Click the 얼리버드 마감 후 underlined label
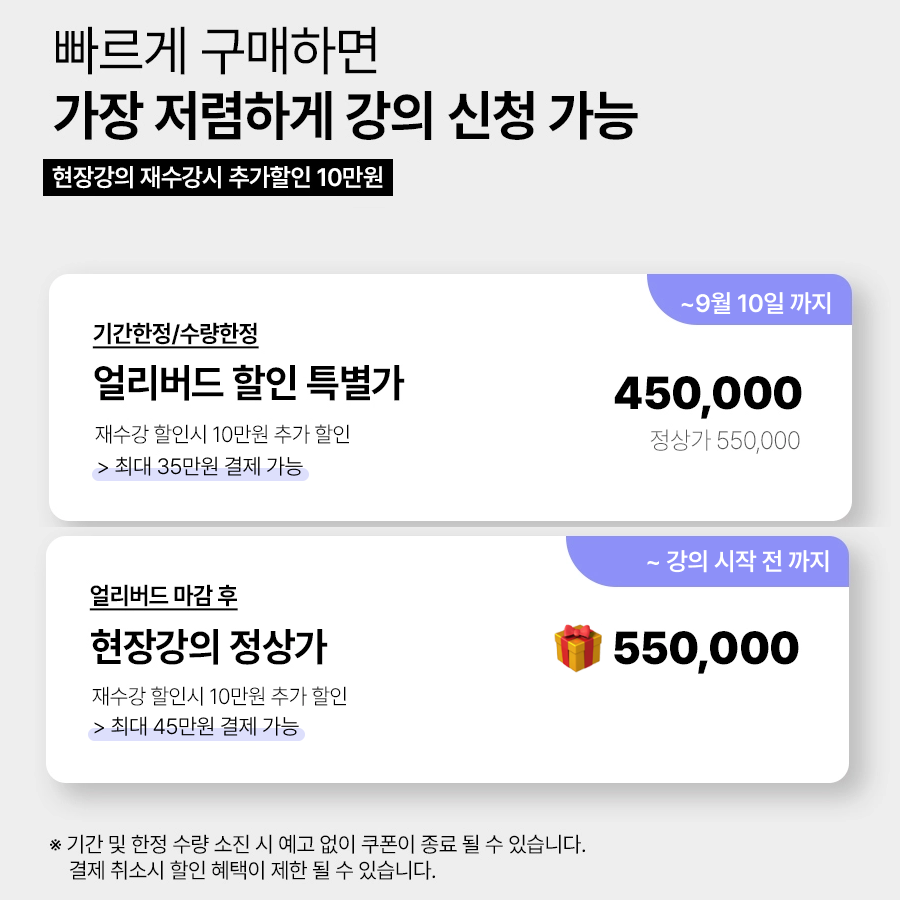This screenshot has height=900, width=900. [x=164, y=596]
